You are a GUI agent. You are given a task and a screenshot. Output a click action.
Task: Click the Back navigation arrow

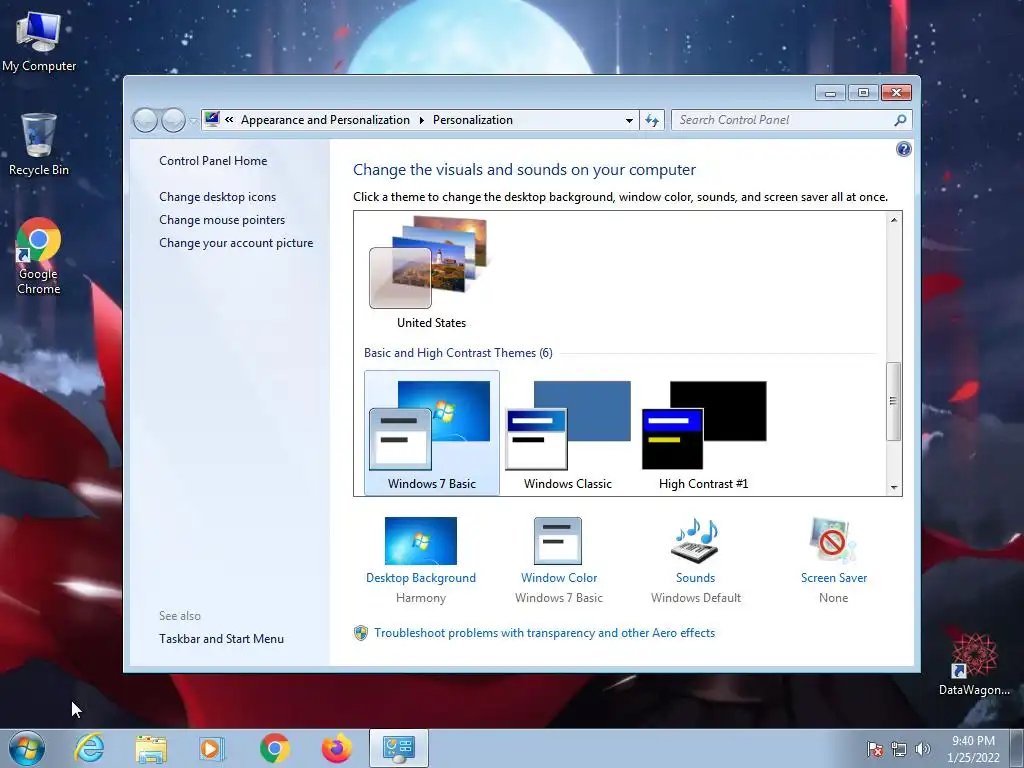(x=145, y=120)
